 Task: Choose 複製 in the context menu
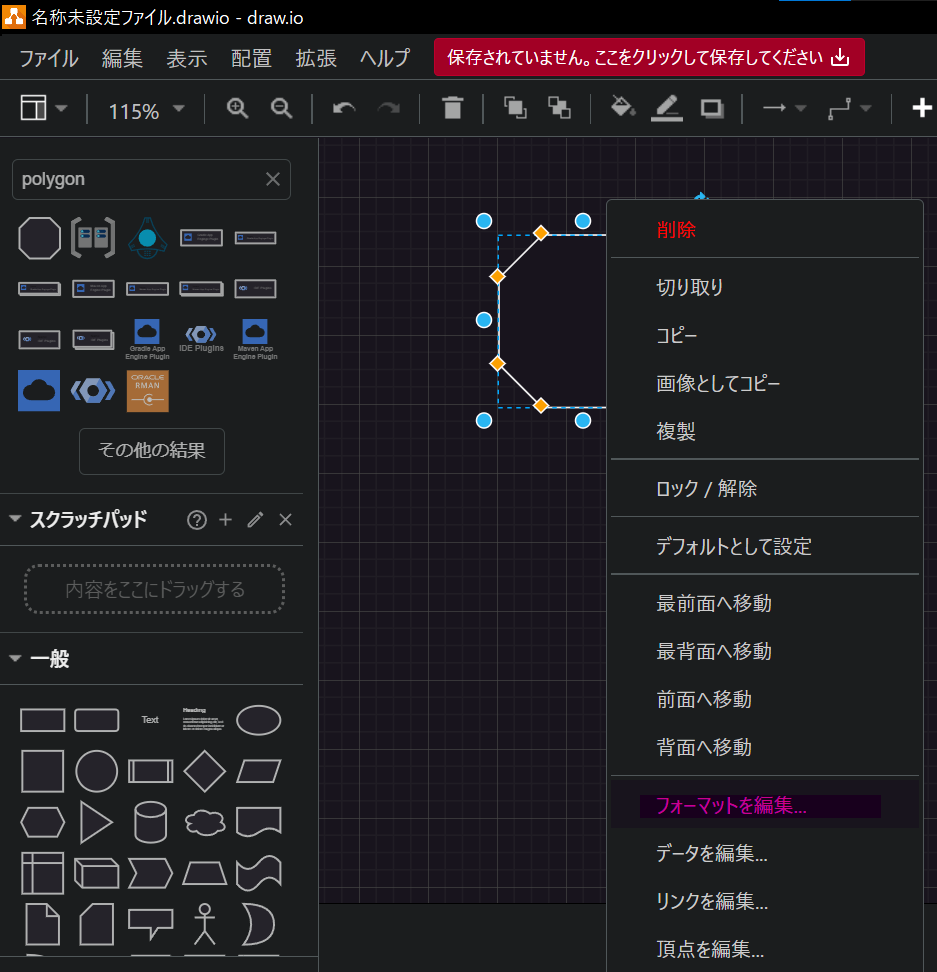[765, 431]
